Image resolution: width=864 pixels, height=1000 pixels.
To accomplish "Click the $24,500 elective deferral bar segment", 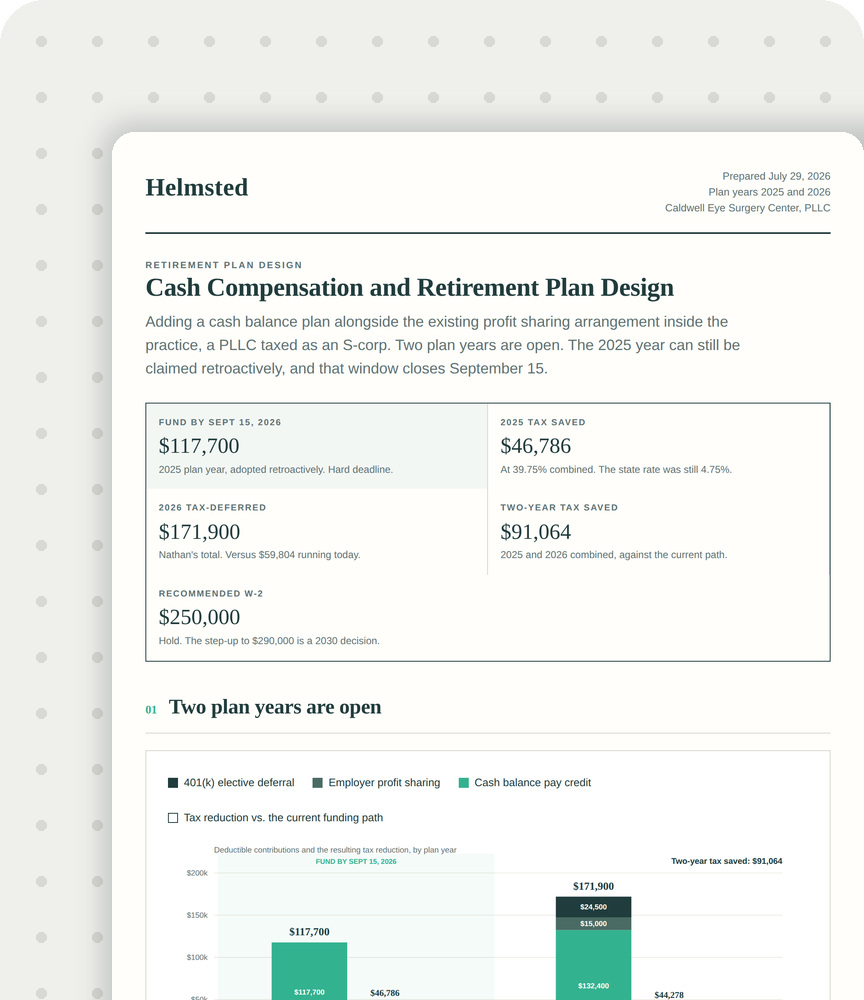I will tap(594, 907).
